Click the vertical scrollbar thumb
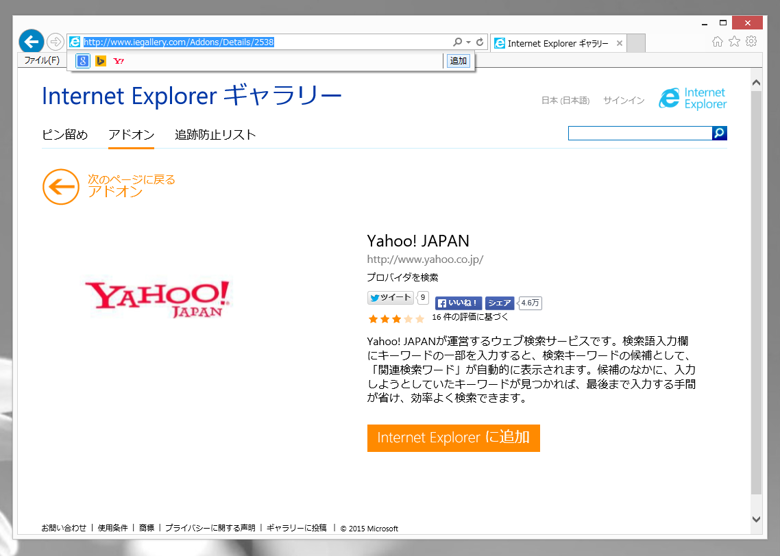This screenshot has height=556, width=780. (x=756, y=292)
